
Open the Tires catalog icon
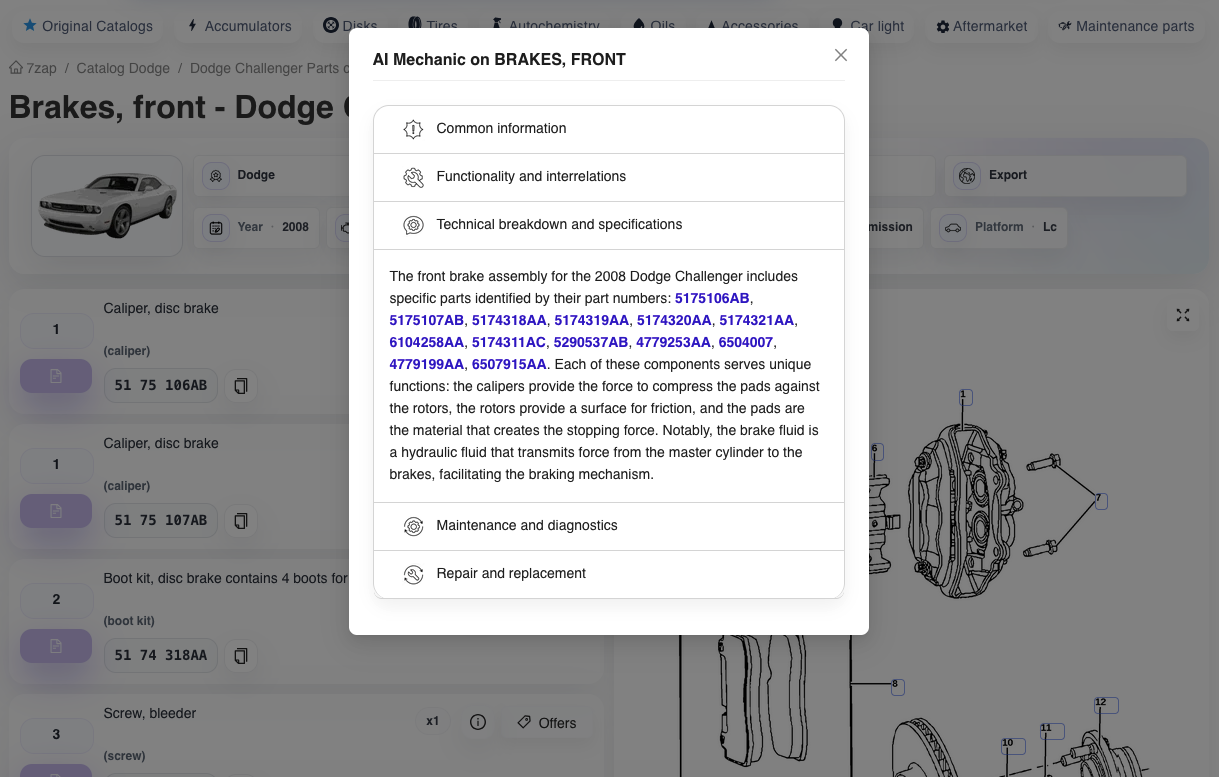[x=413, y=27]
